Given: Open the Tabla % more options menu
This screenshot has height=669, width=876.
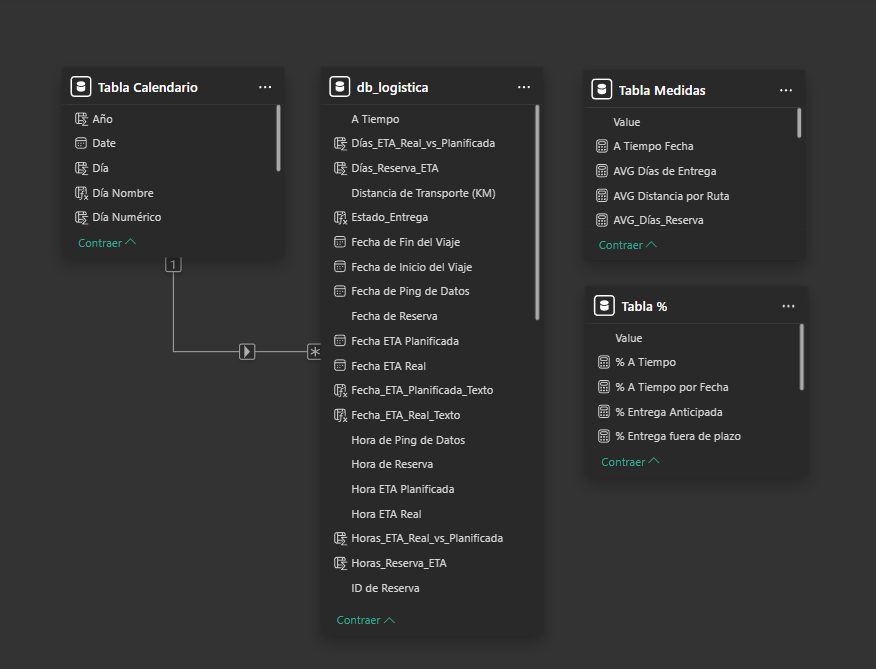Looking at the screenshot, I should [x=788, y=306].
